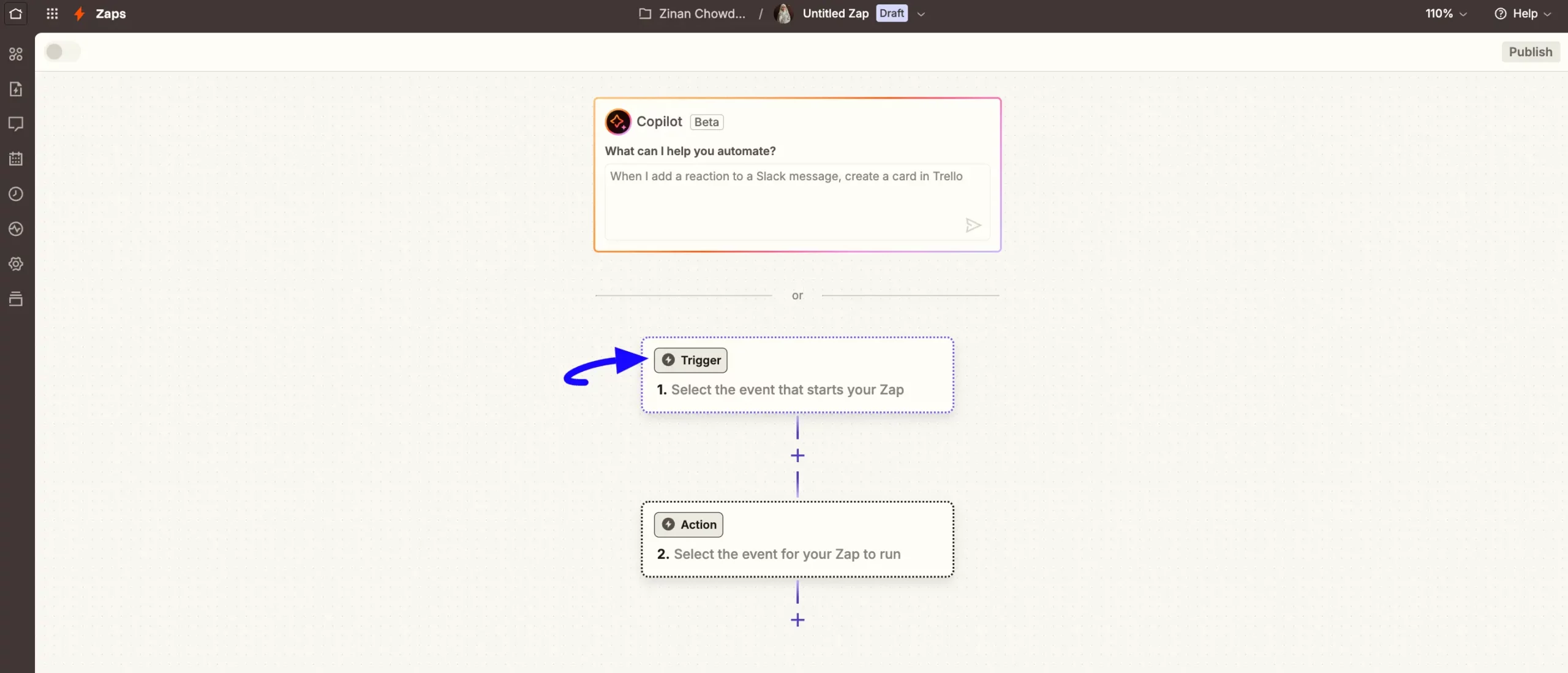Image resolution: width=1568 pixels, height=673 pixels.
Task: Toggle the Zap on/off switch
Action: coord(62,51)
